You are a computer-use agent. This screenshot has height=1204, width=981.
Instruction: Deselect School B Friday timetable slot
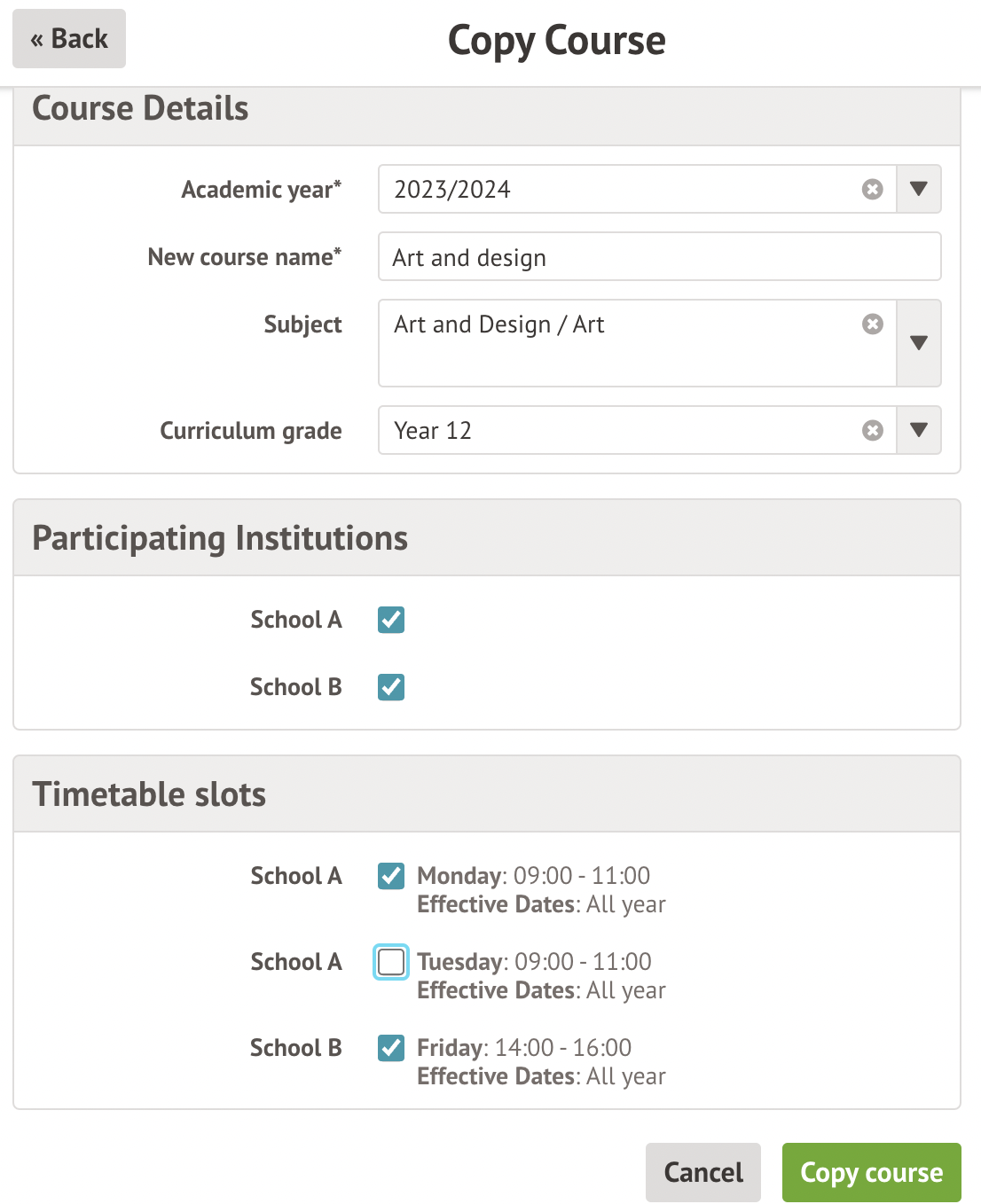[391, 1048]
